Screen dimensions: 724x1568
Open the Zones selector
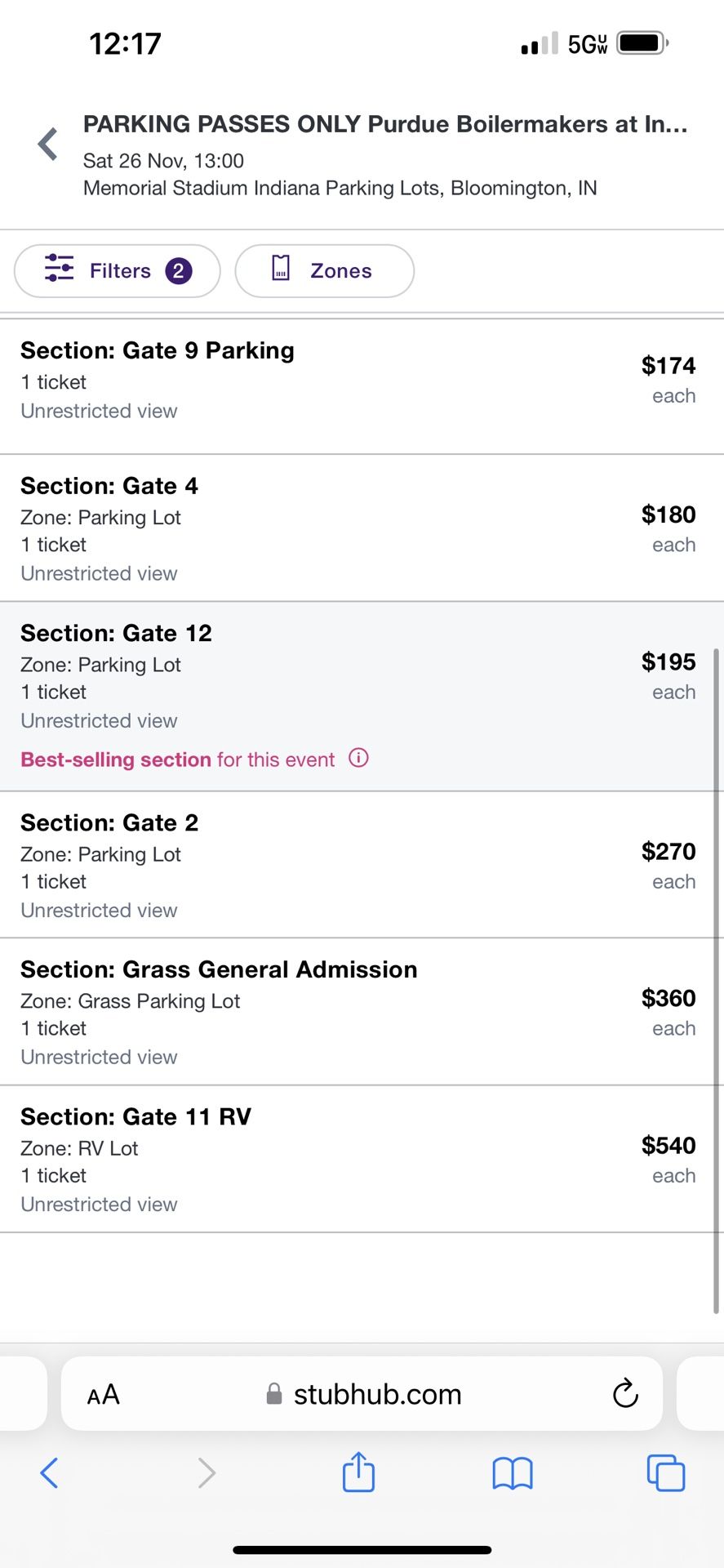tap(325, 271)
